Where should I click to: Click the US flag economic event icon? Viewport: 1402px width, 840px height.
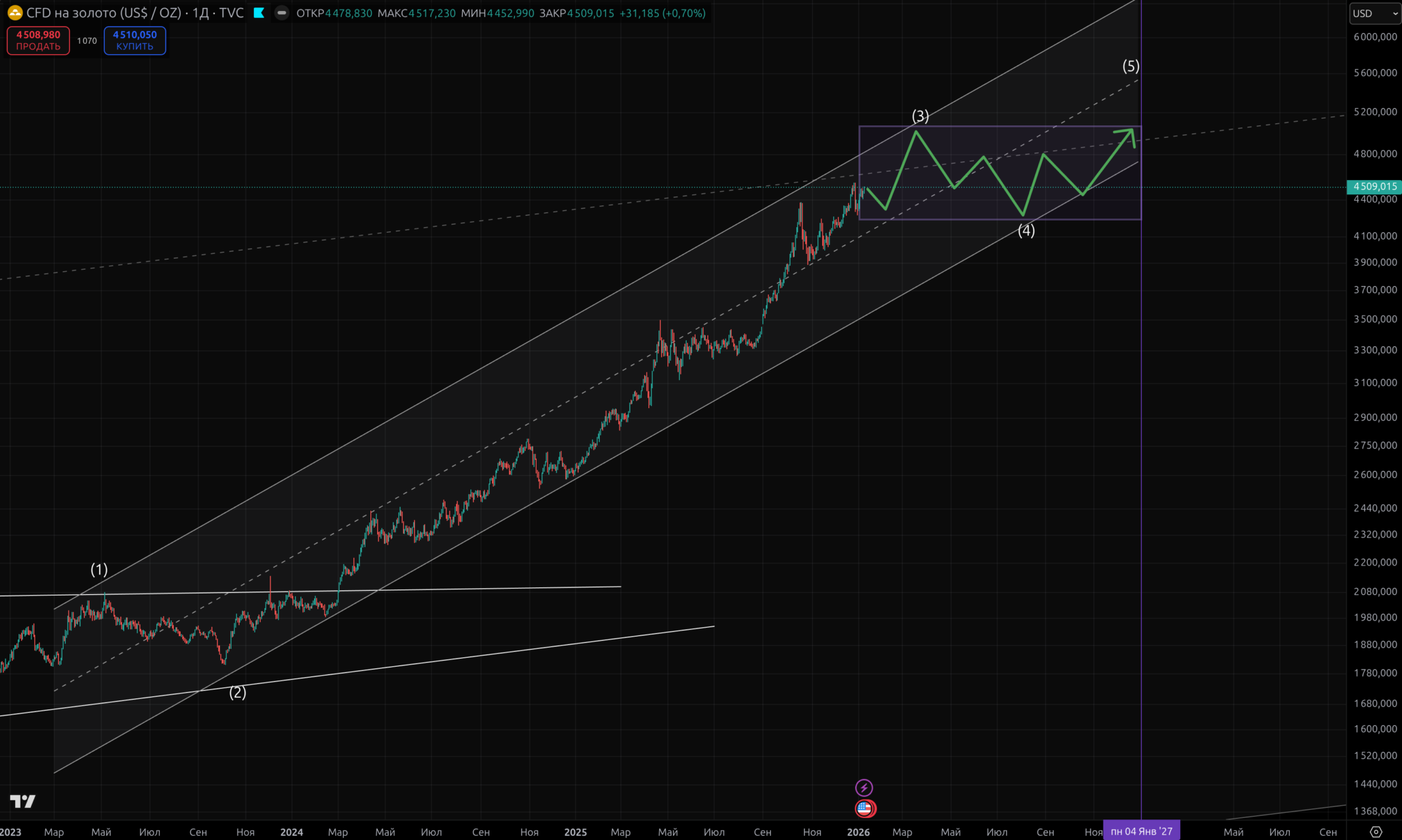[x=865, y=809]
